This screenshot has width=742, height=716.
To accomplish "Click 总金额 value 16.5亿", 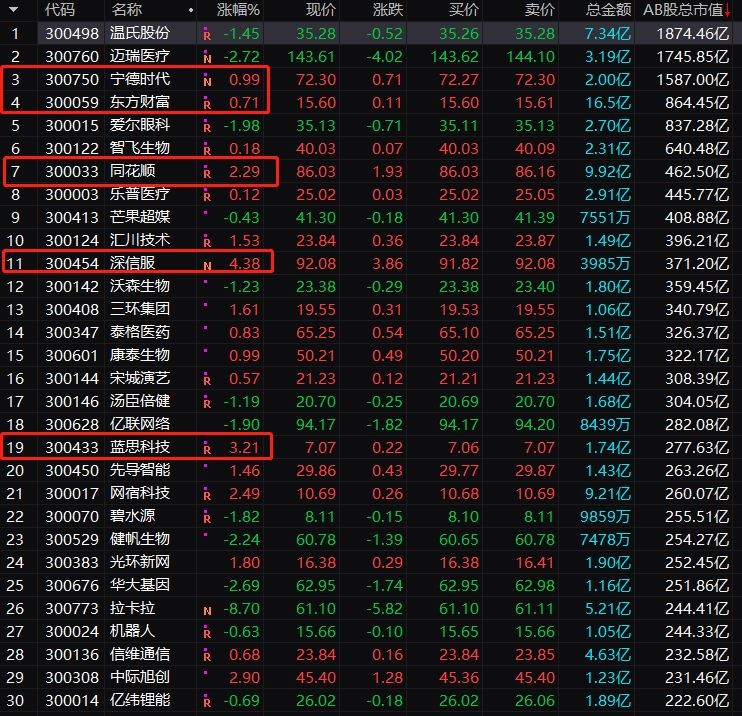I will pos(608,102).
